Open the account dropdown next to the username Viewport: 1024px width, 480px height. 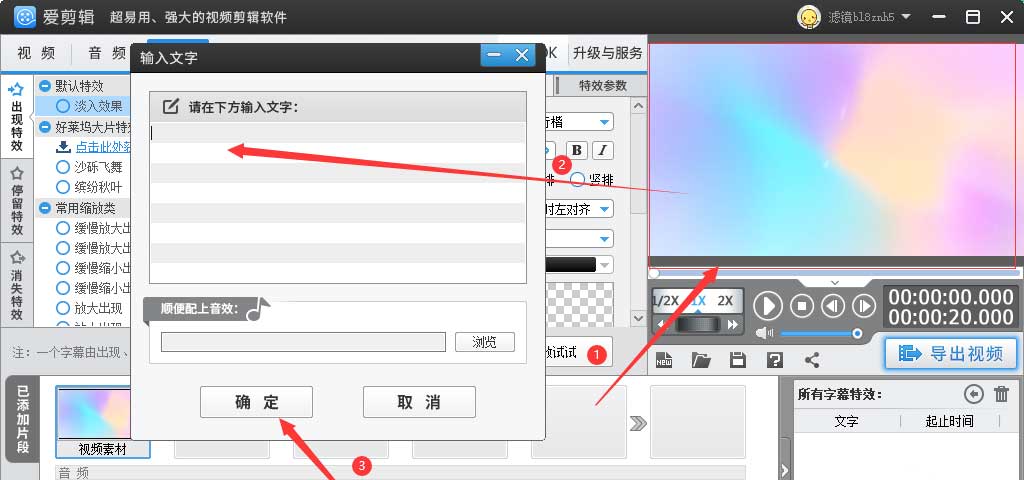(905, 16)
